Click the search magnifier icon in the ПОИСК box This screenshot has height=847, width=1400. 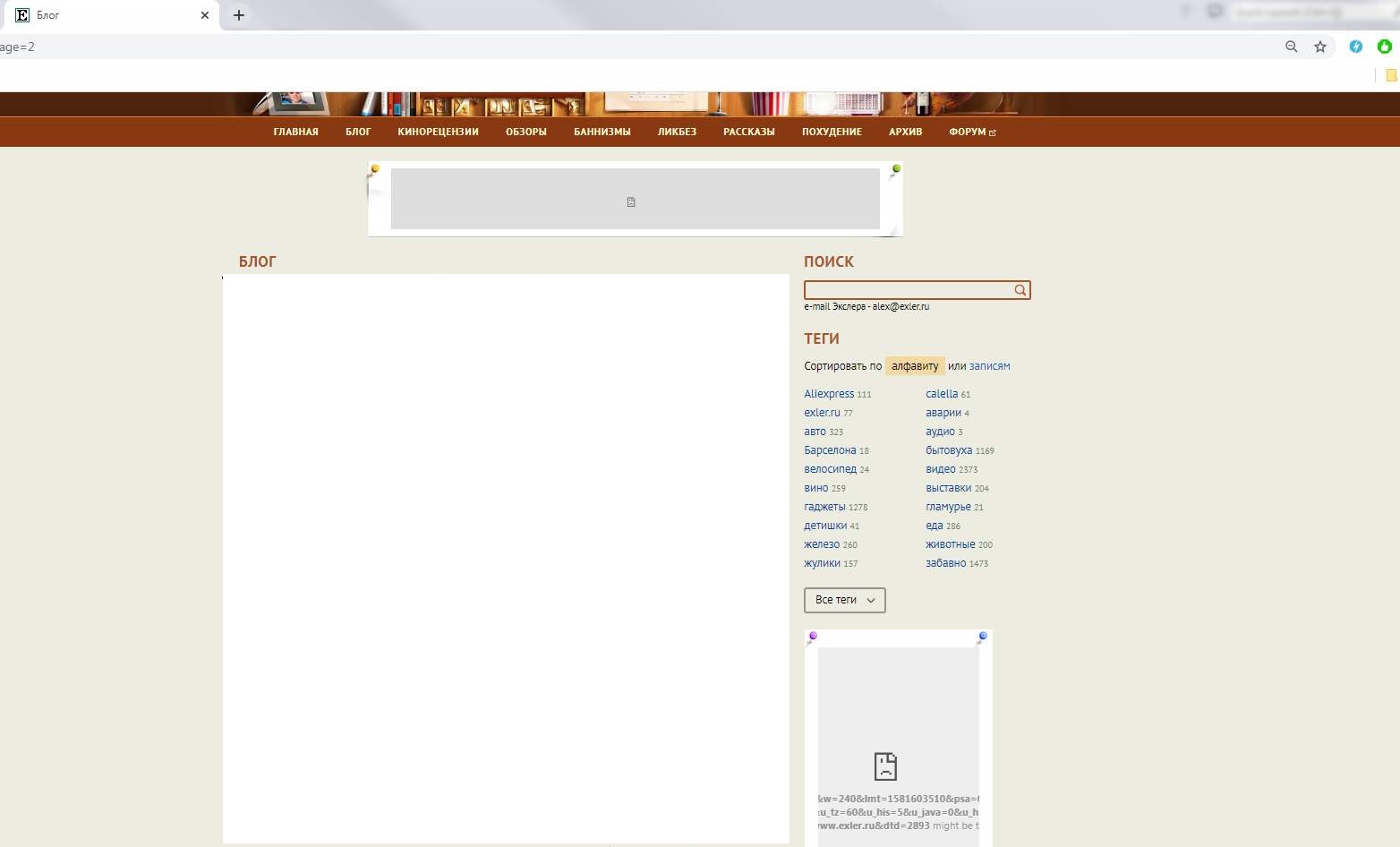1020,290
